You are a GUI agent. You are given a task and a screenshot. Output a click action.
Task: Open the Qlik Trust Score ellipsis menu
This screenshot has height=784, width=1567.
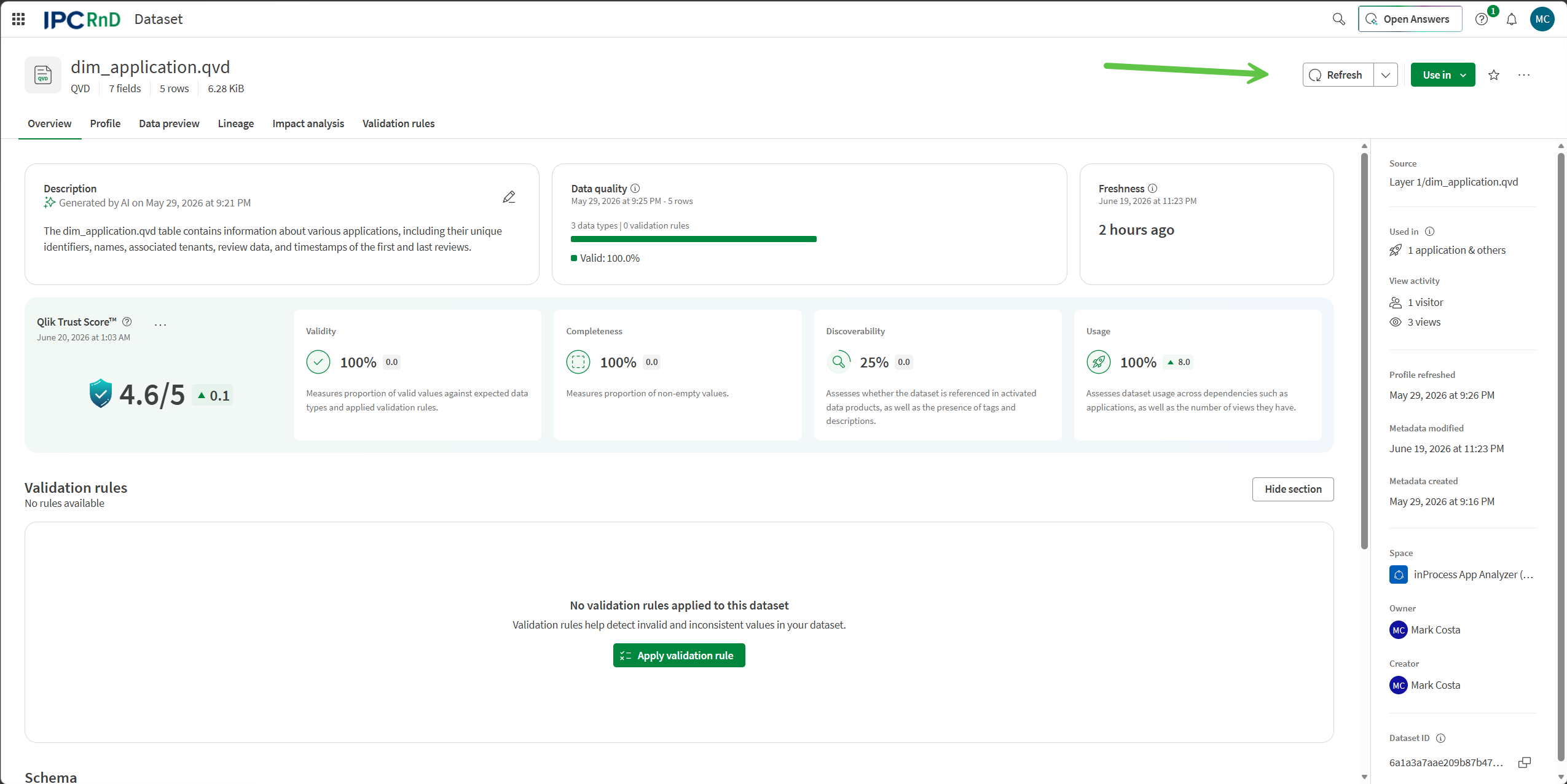click(160, 324)
